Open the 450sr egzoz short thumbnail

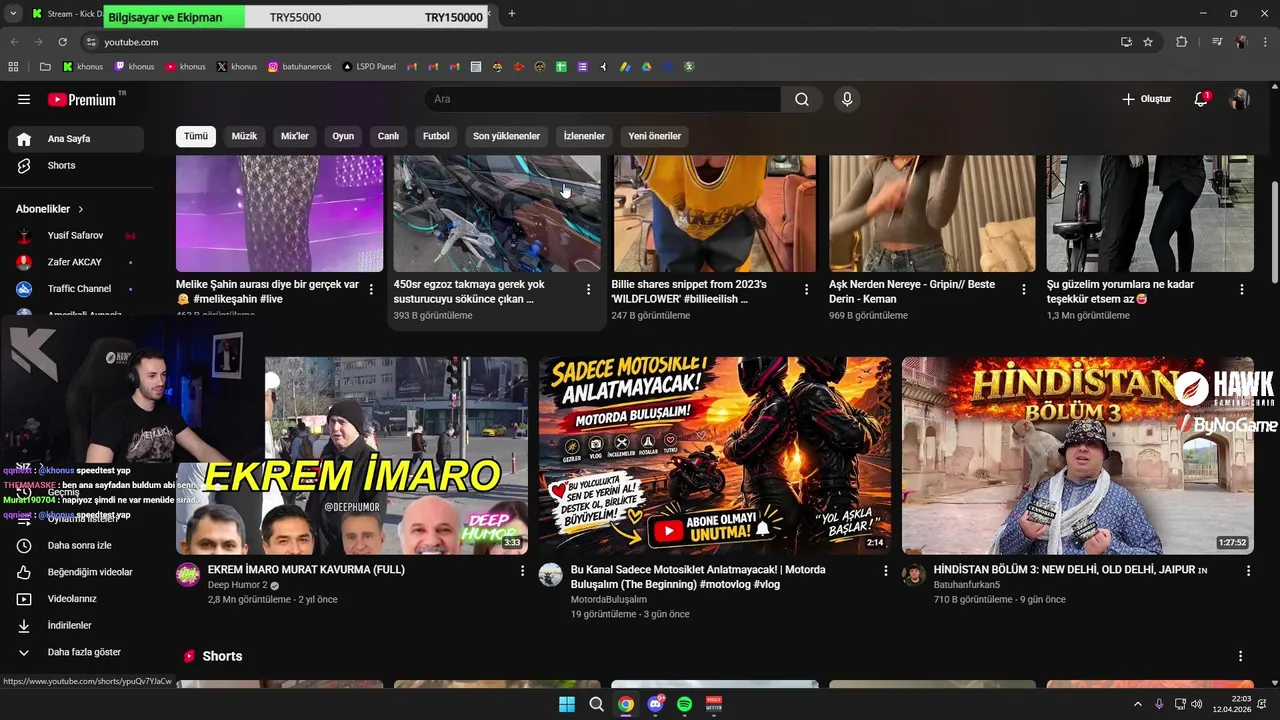[497, 213]
